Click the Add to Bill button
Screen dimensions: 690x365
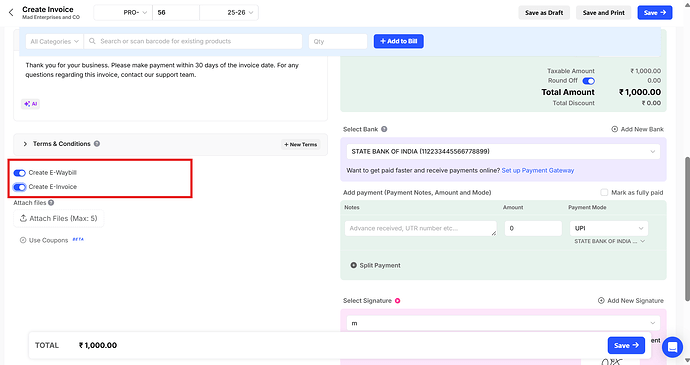click(399, 41)
